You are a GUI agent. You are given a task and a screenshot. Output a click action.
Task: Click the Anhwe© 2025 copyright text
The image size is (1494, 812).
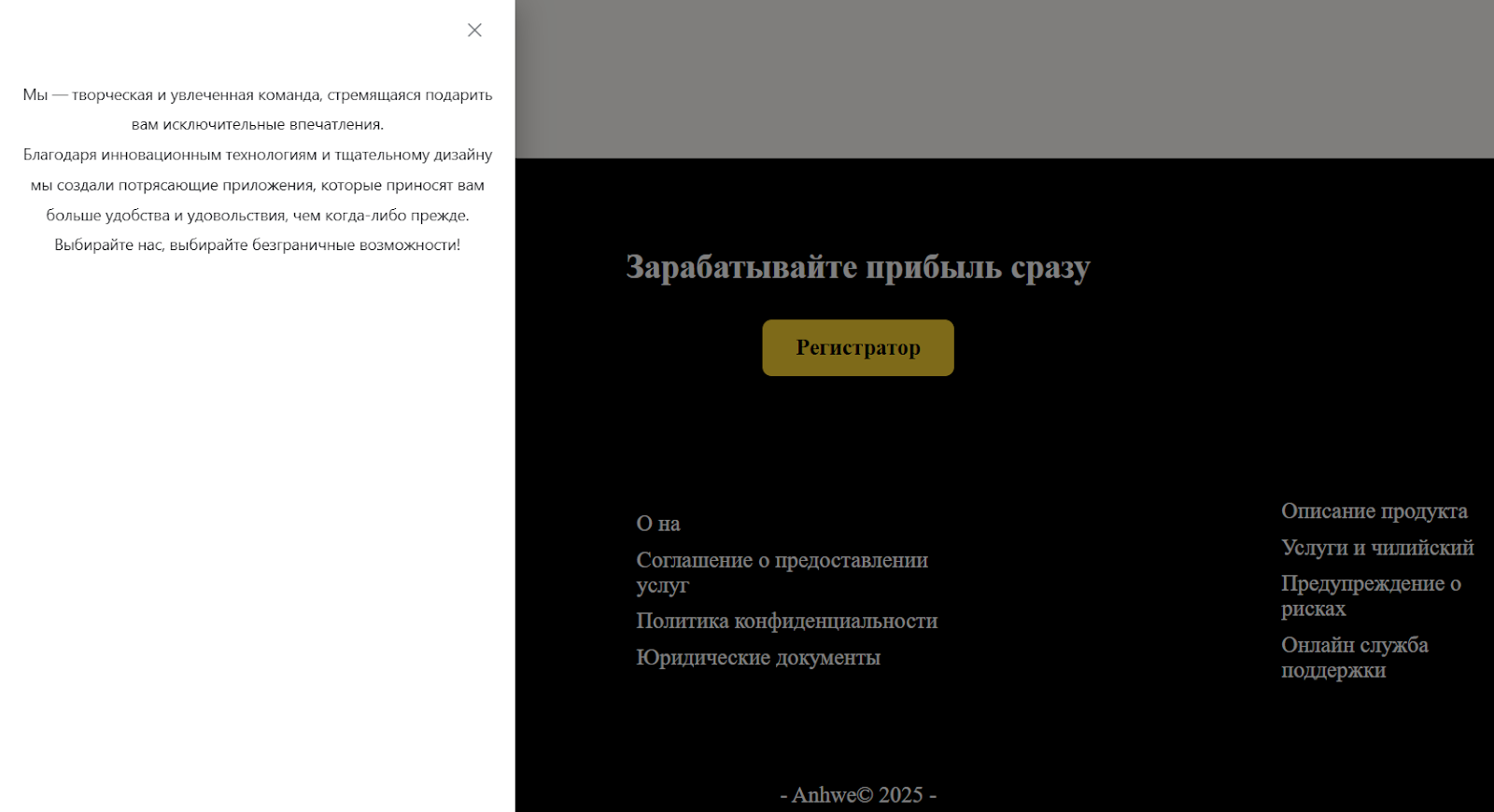(857, 794)
